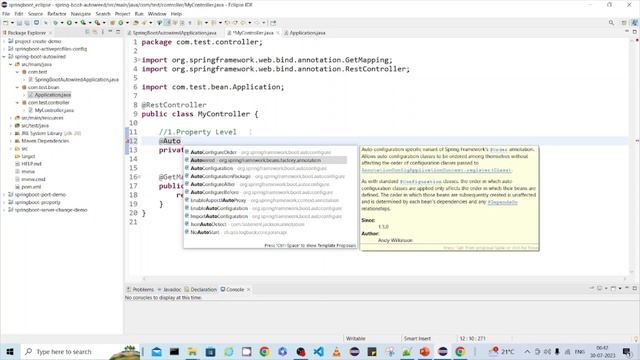Click the Java perspective icon at top right
The width and height of the screenshot is (640, 360).
point(635,23)
